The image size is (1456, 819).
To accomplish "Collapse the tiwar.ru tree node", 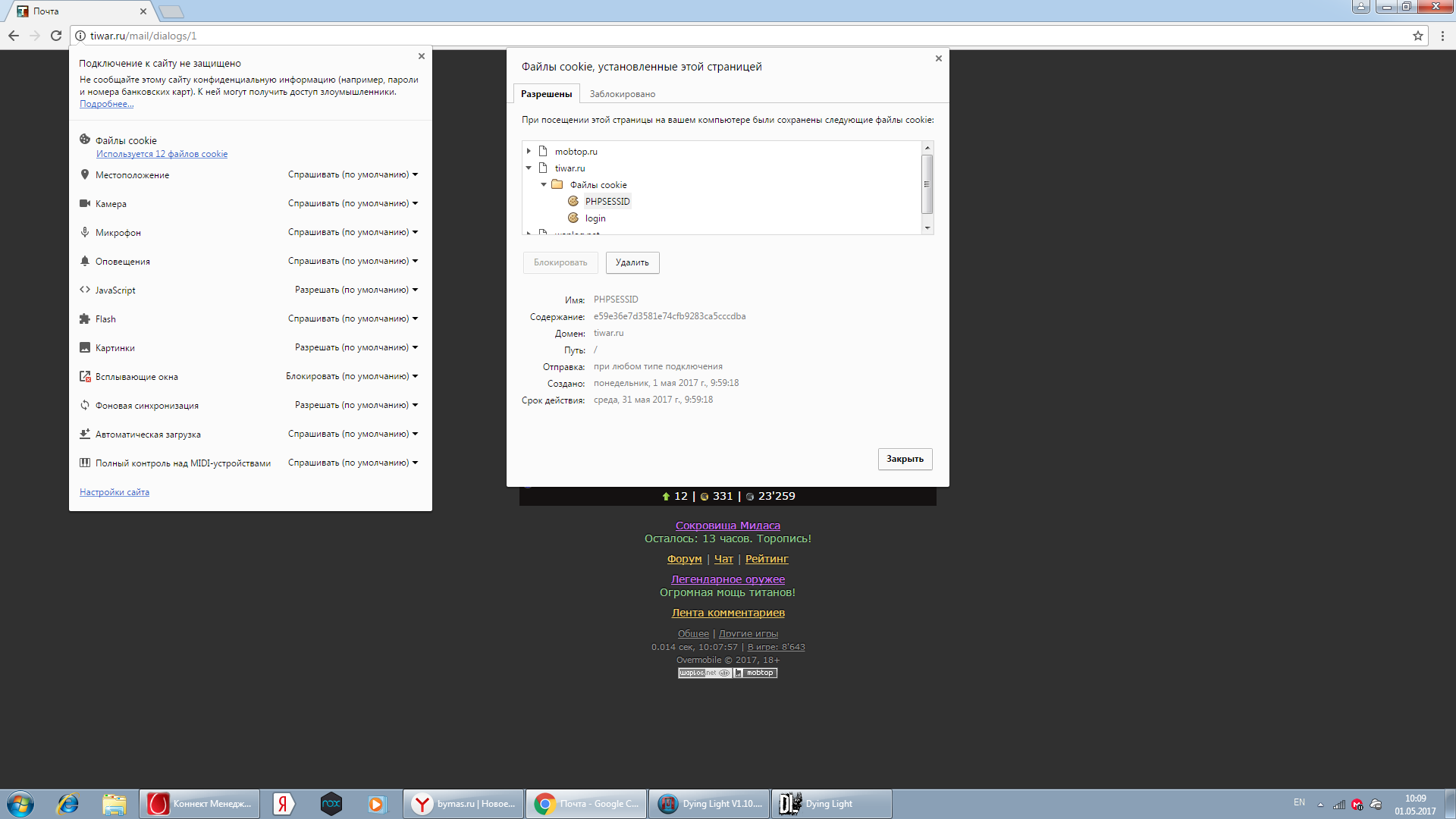I will click(529, 168).
